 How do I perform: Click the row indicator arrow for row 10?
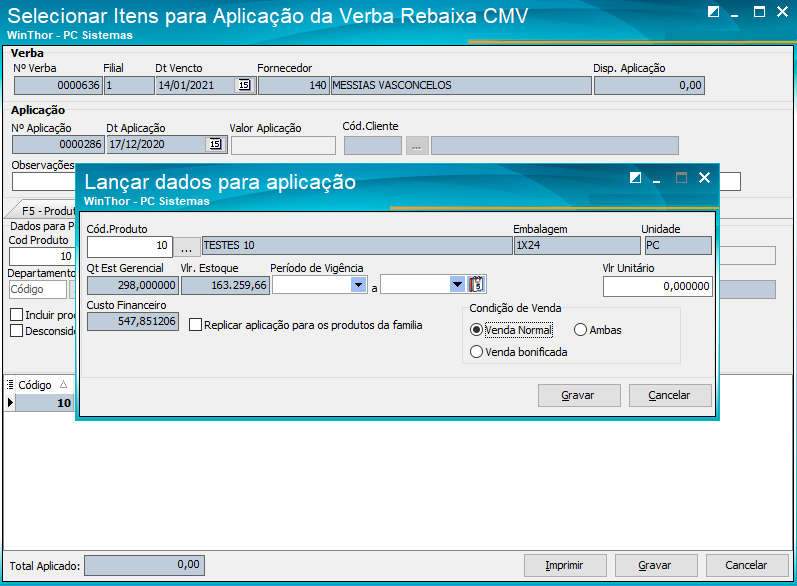click(x=10, y=403)
